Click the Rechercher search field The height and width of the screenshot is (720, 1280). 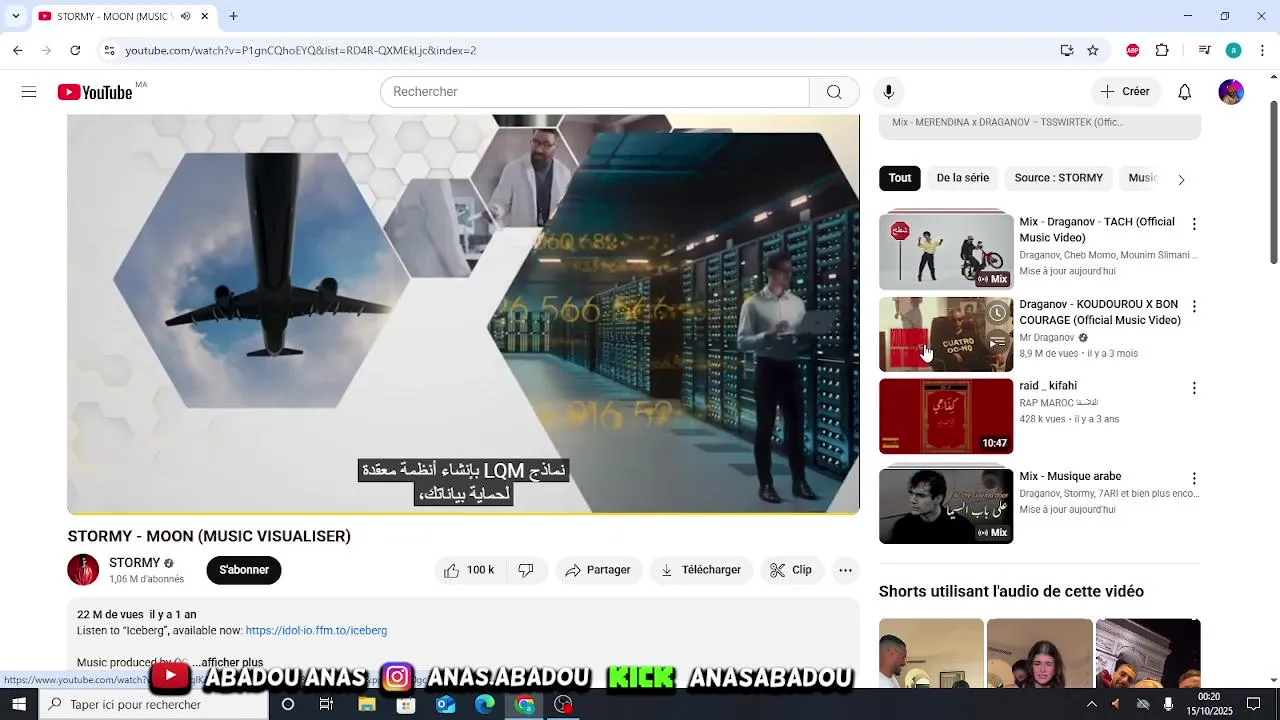[x=595, y=92]
